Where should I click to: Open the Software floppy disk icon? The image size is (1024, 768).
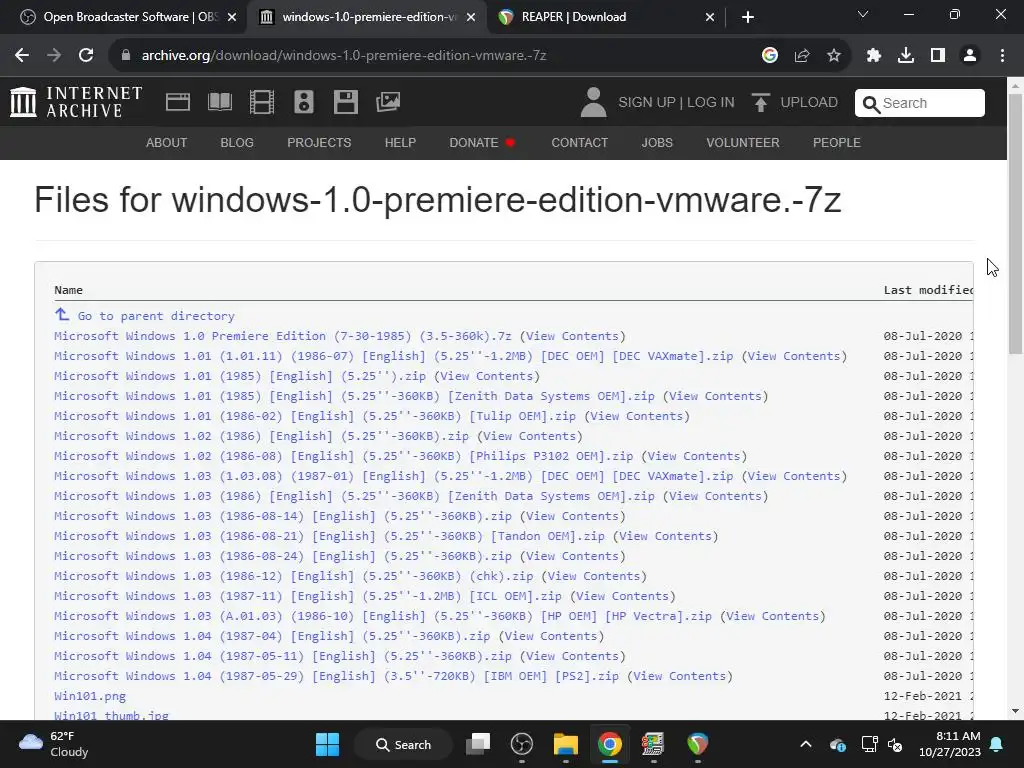pyautogui.click(x=345, y=102)
